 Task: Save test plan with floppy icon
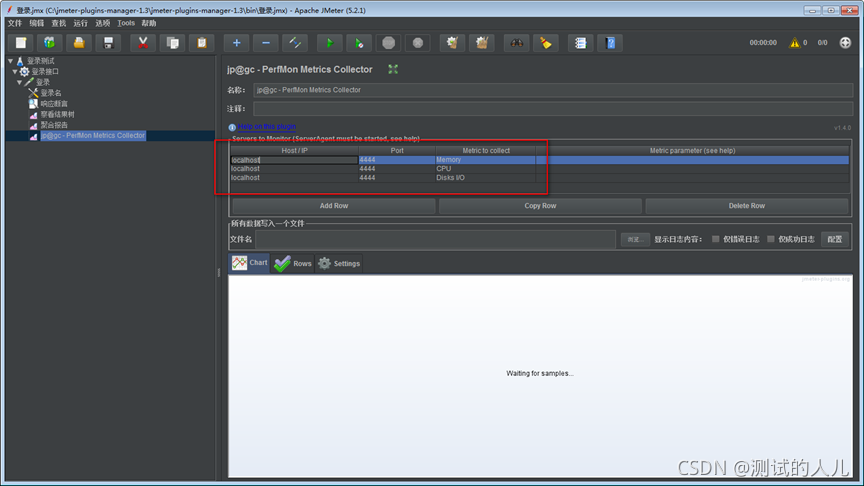point(108,43)
